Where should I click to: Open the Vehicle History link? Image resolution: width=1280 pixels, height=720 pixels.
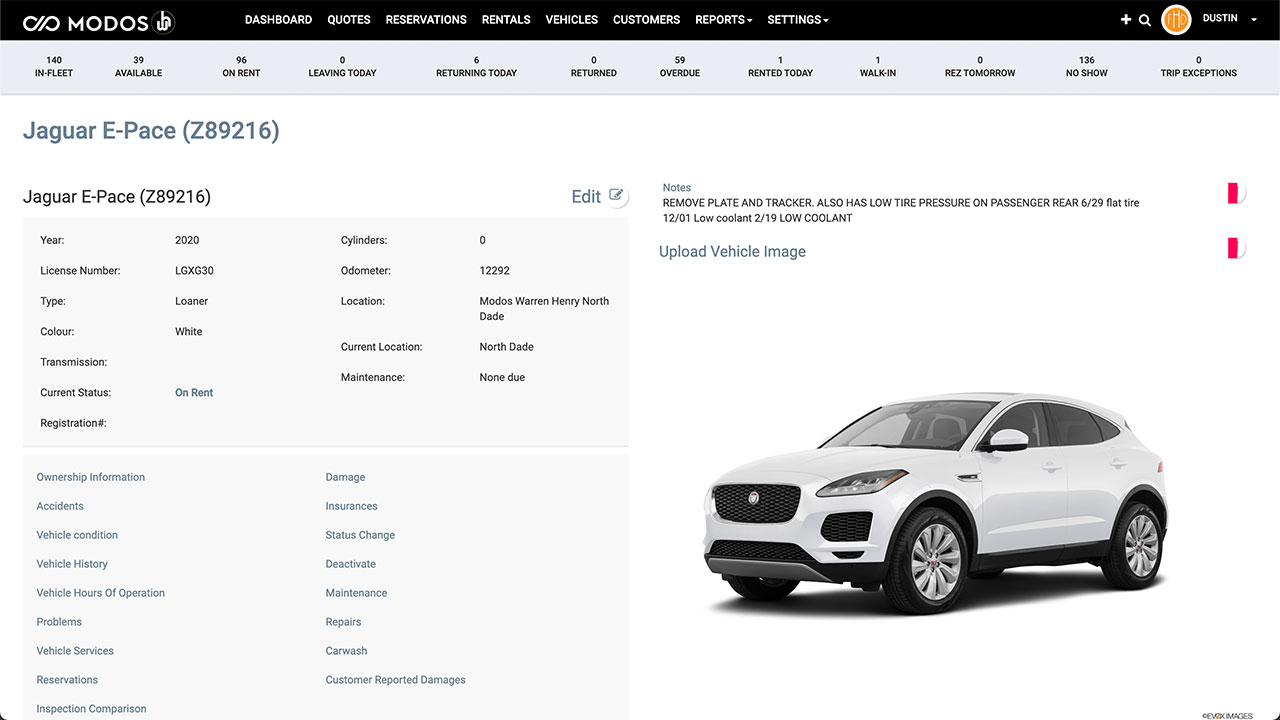(x=72, y=564)
